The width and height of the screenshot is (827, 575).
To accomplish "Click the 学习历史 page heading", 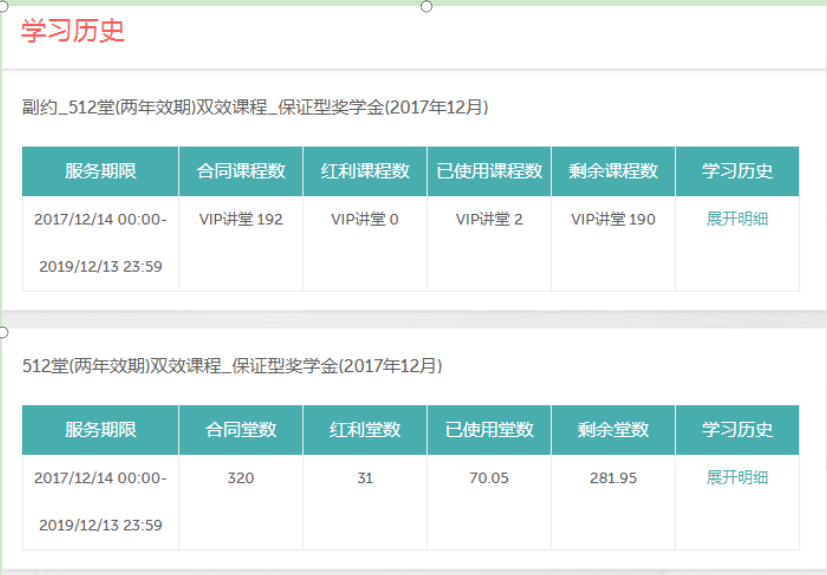I will 72,30.
